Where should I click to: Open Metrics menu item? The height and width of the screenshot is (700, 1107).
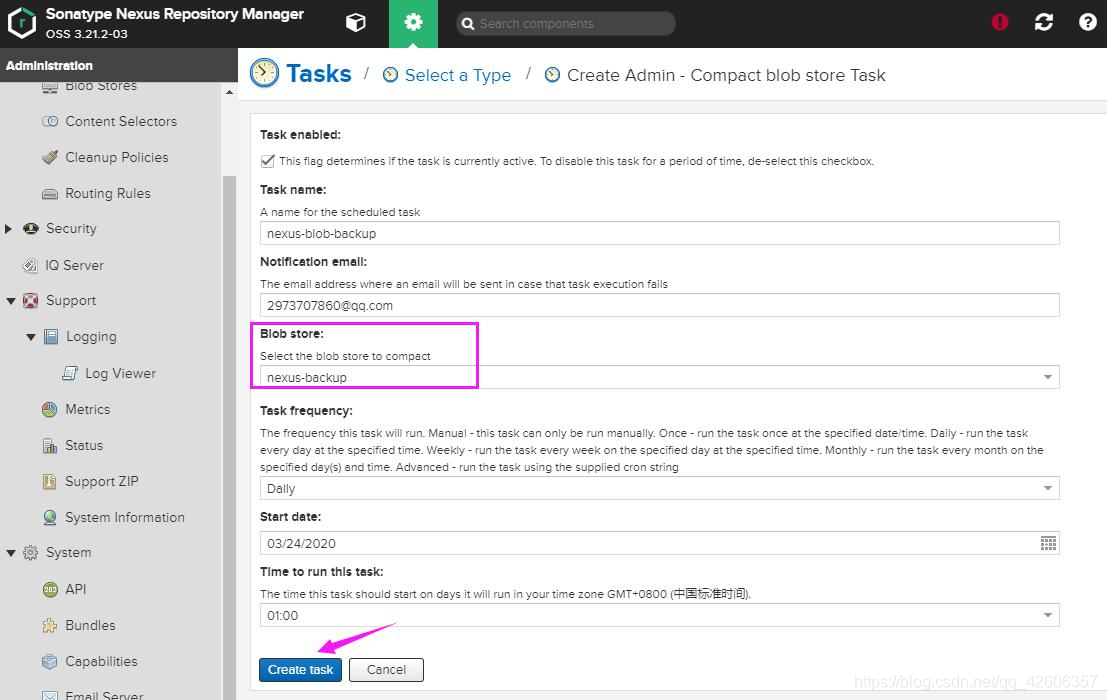[x=88, y=409]
